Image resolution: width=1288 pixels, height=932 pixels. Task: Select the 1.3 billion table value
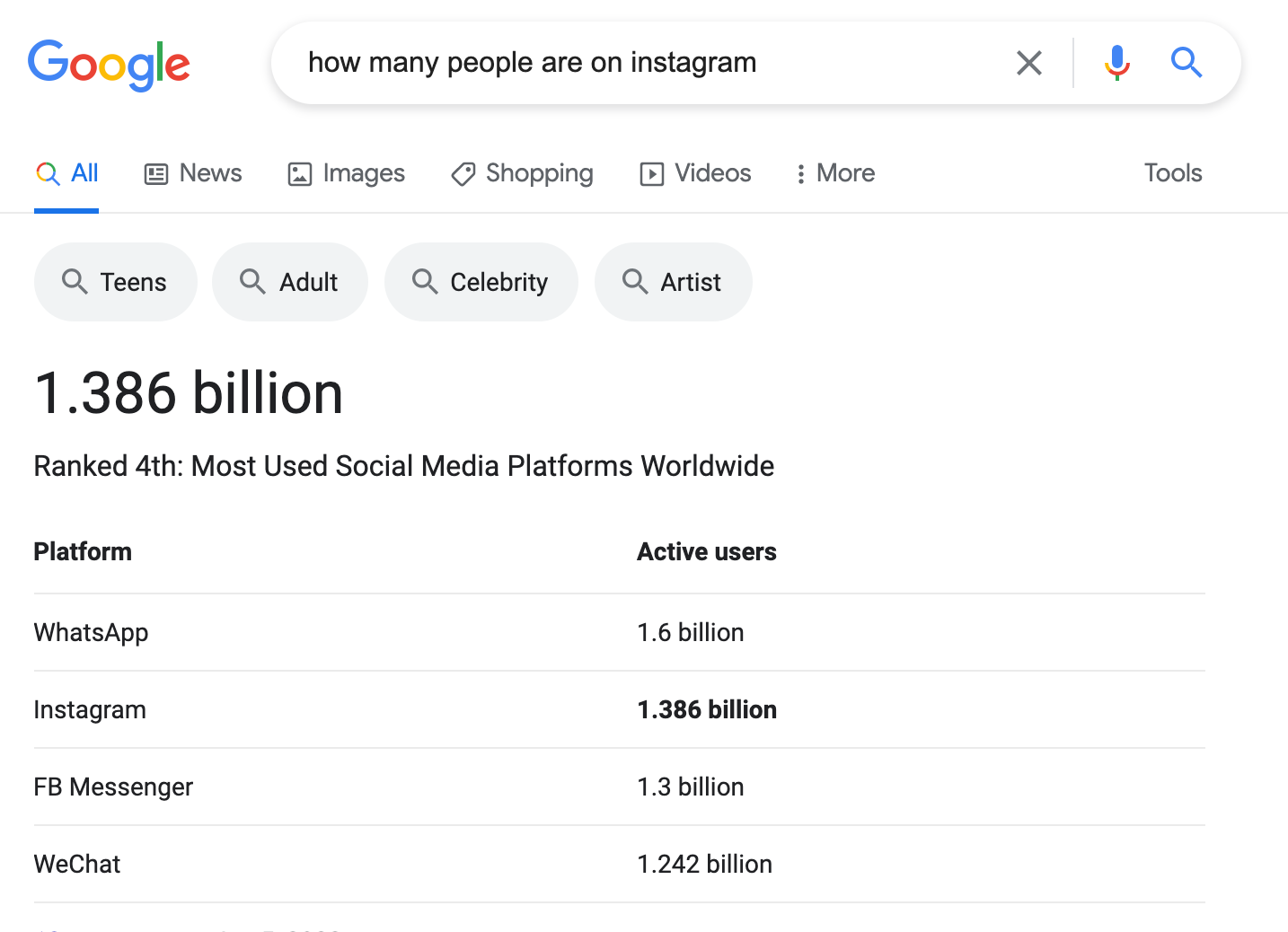[x=691, y=787]
